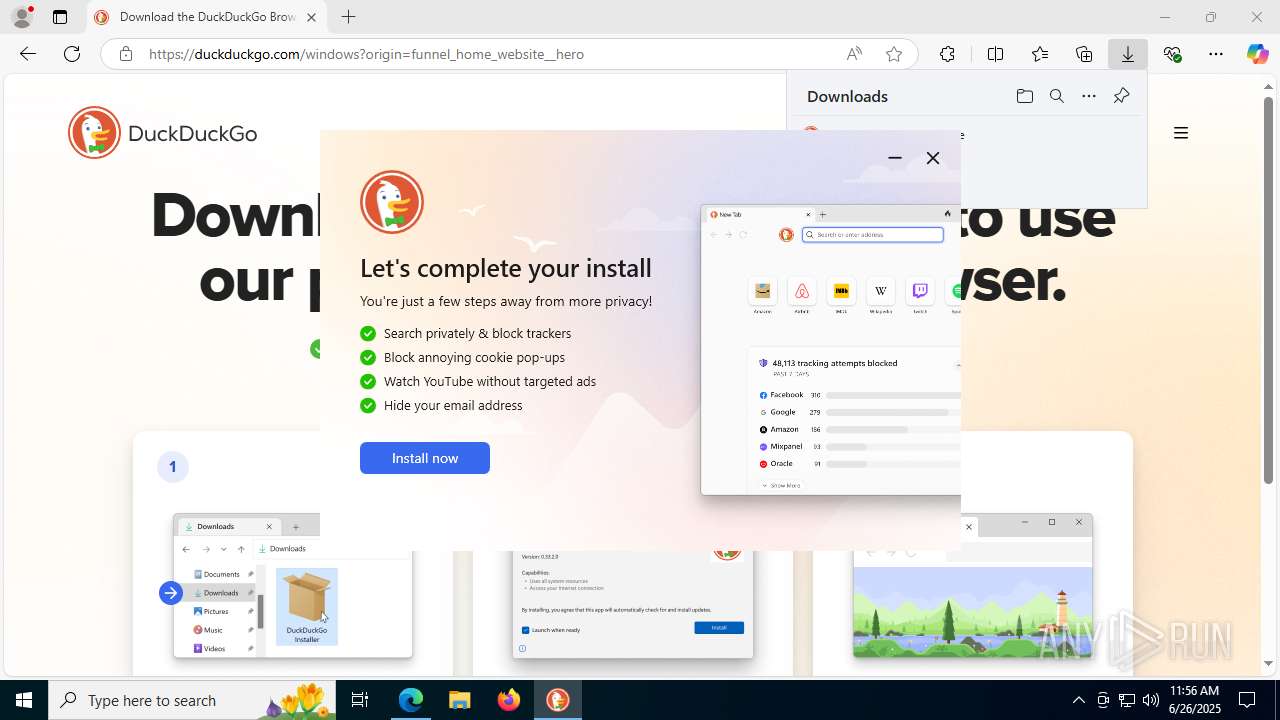The height and width of the screenshot is (720, 1280).
Task: Click 'Block annoying cookie pop-ups' text
Action: pos(474,357)
